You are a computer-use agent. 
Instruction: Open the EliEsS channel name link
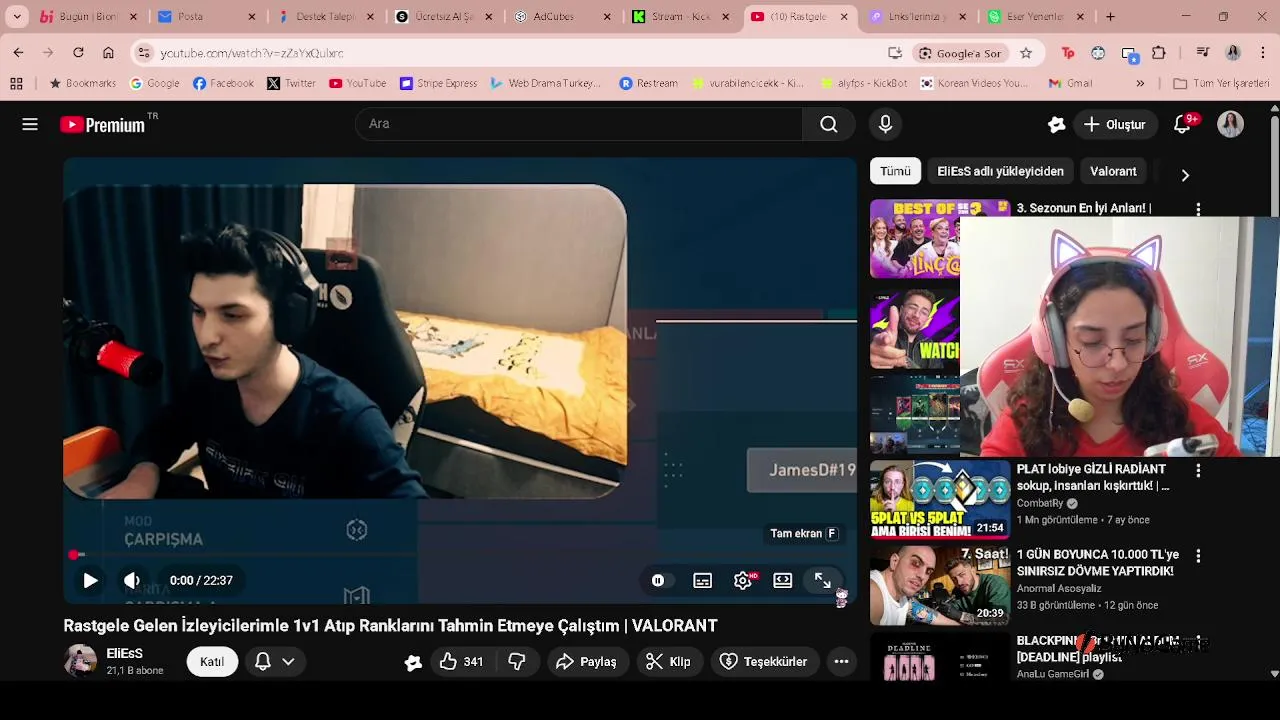tap(125, 653)
